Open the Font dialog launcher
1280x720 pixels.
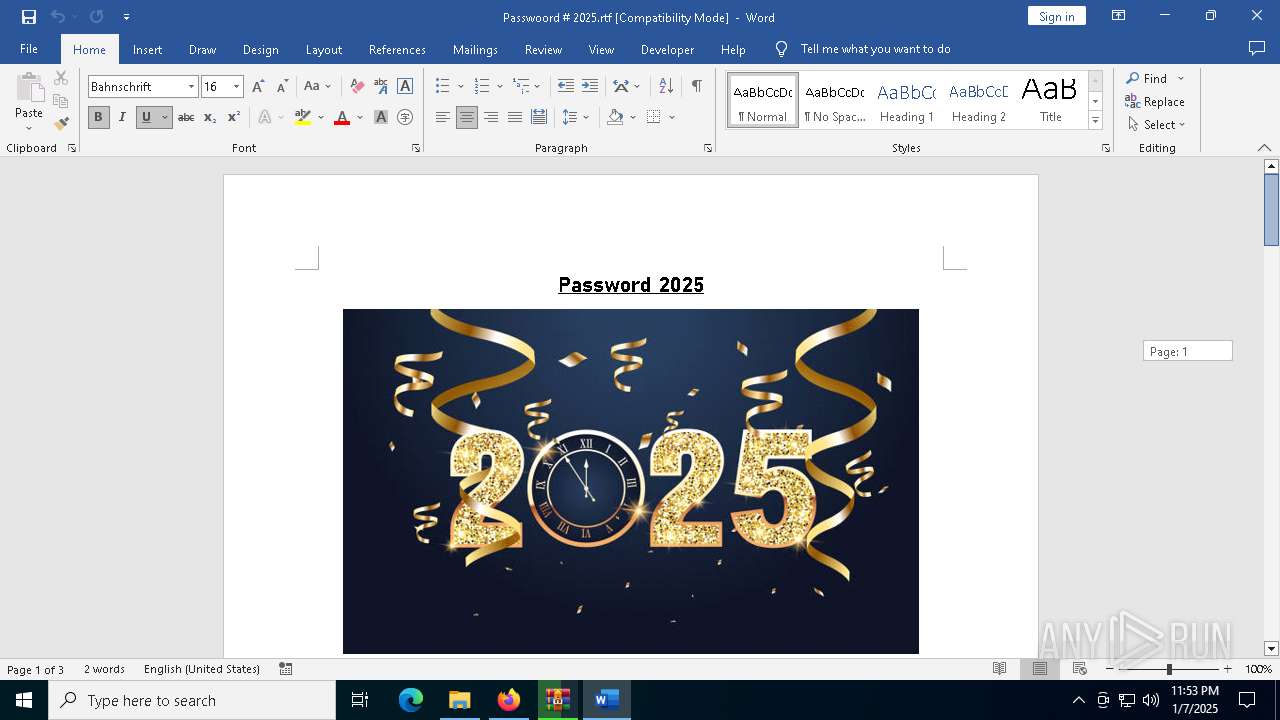[x=416, y=148]
